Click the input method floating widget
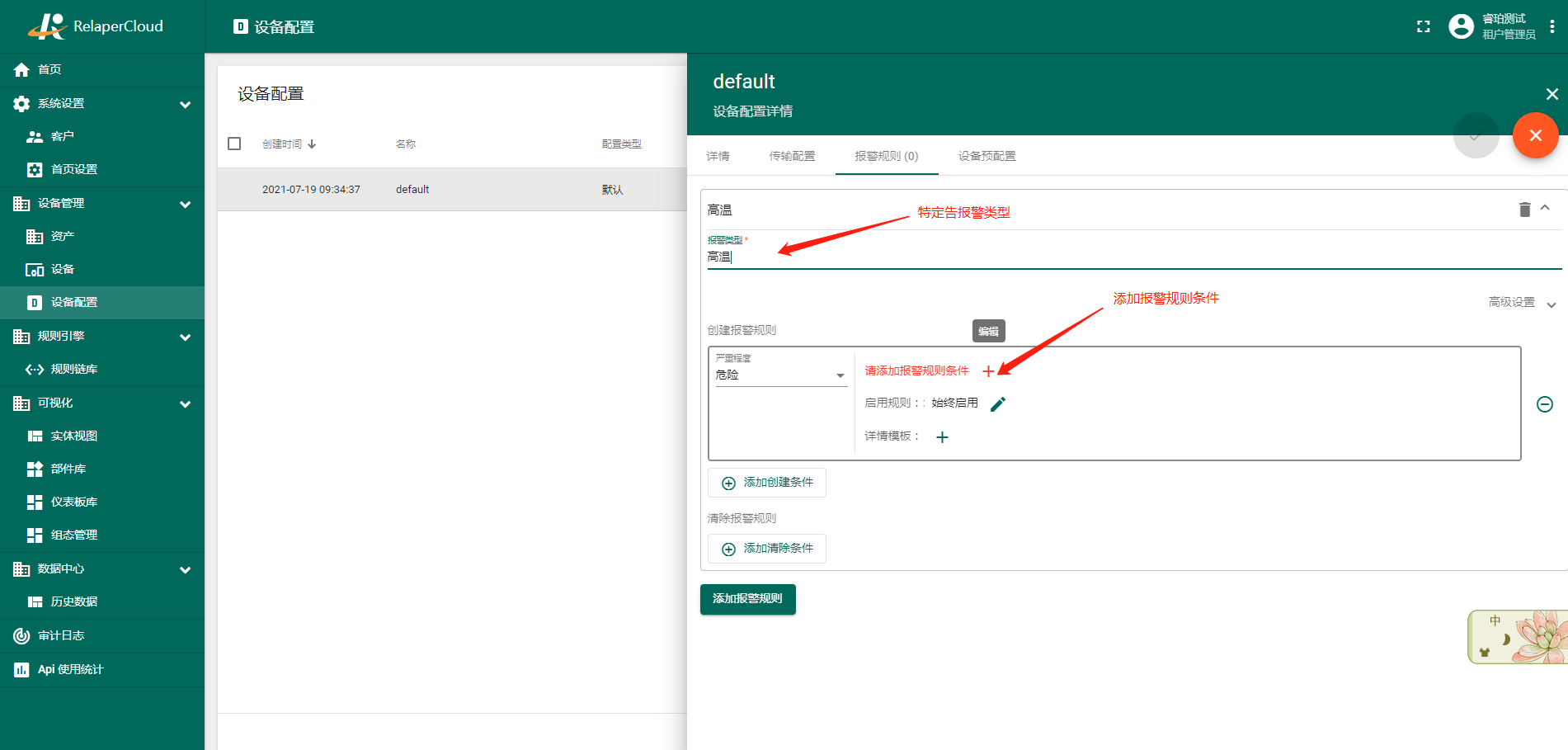 point(1518,636)
